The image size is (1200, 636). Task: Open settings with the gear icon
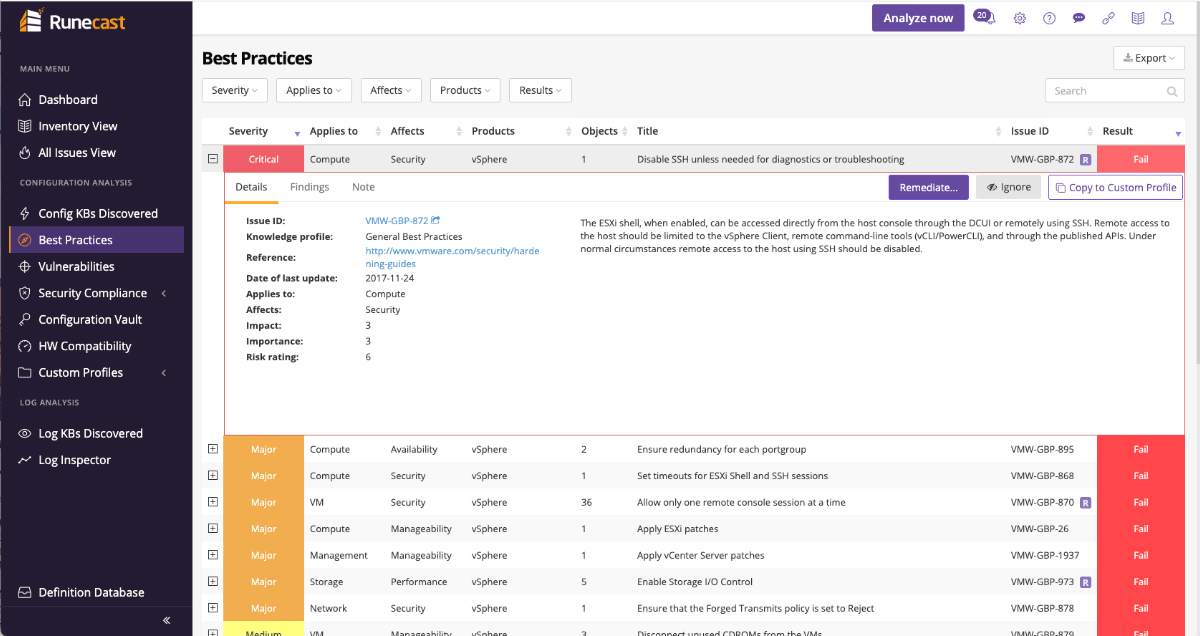click(x=1019, y=17)
